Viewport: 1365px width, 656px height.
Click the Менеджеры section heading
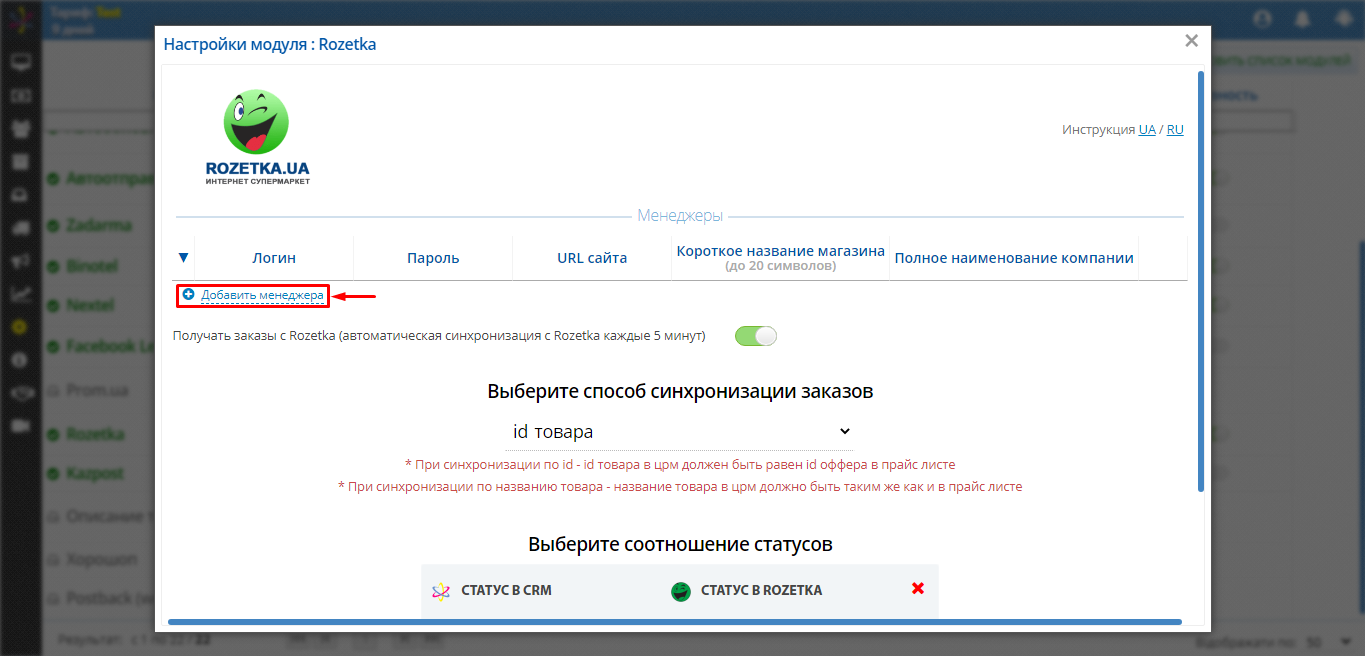point(680,216)
